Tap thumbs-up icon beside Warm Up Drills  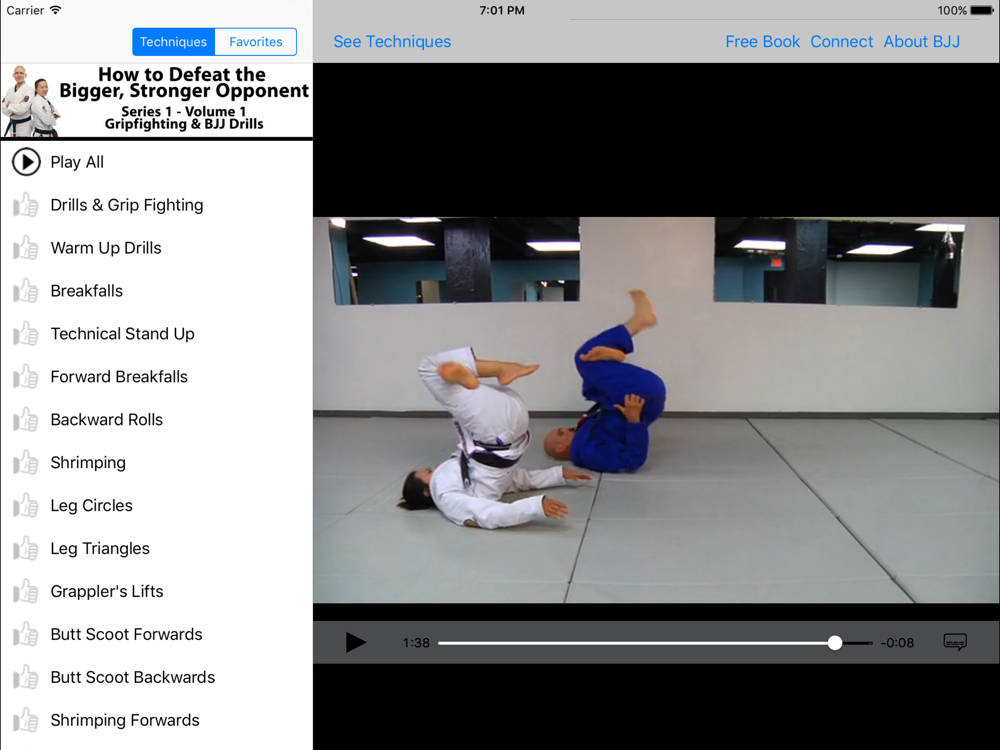[26, 248]
